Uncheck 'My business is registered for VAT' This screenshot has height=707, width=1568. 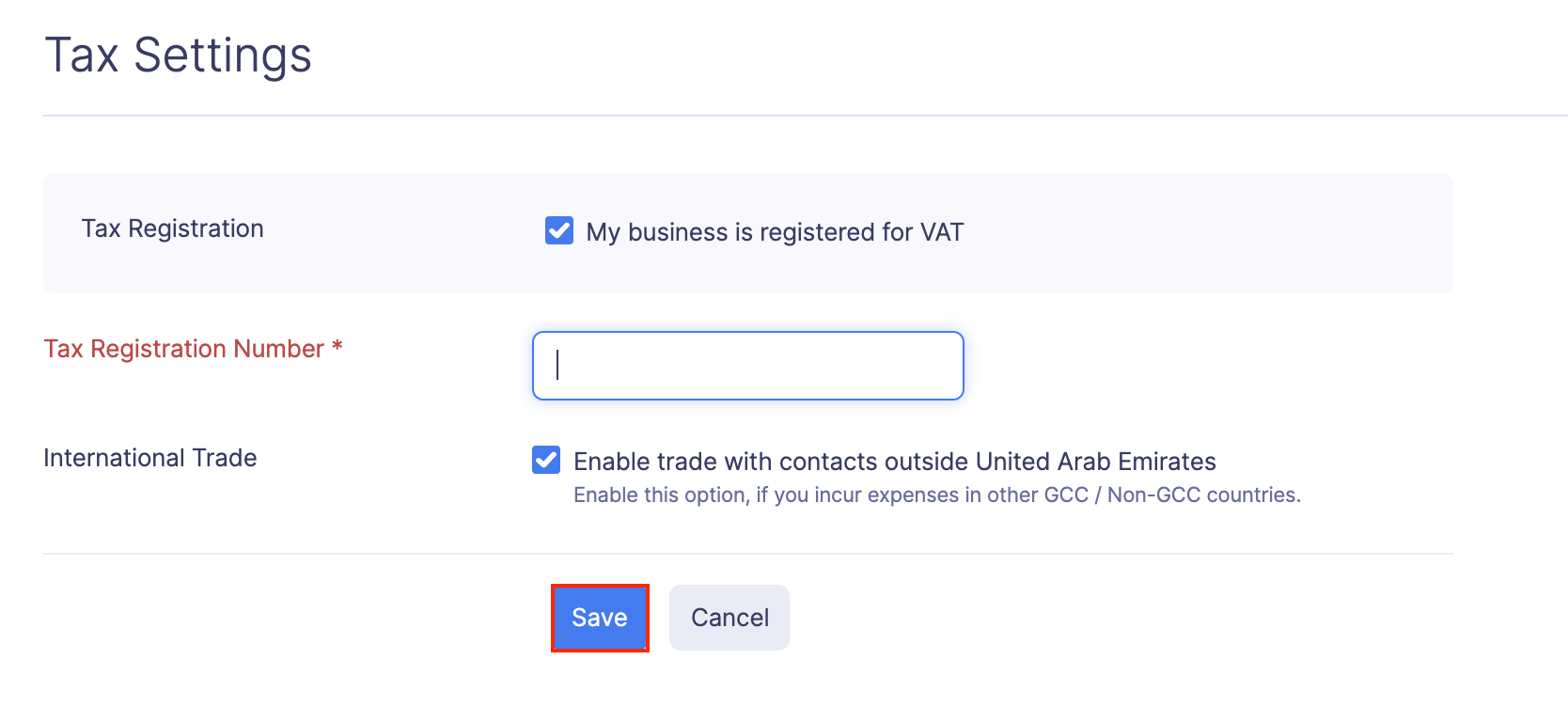[x=558, y=231]
